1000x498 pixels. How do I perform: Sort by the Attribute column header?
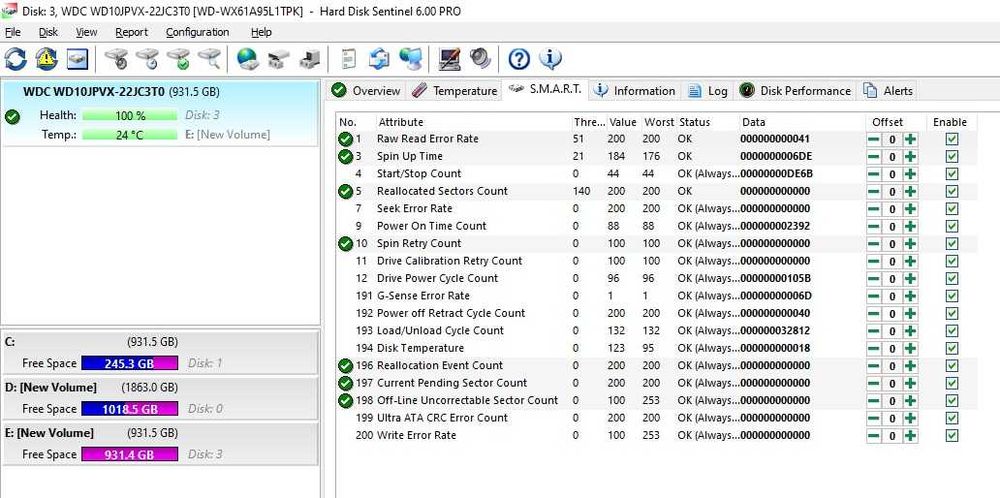coord(474,122)
